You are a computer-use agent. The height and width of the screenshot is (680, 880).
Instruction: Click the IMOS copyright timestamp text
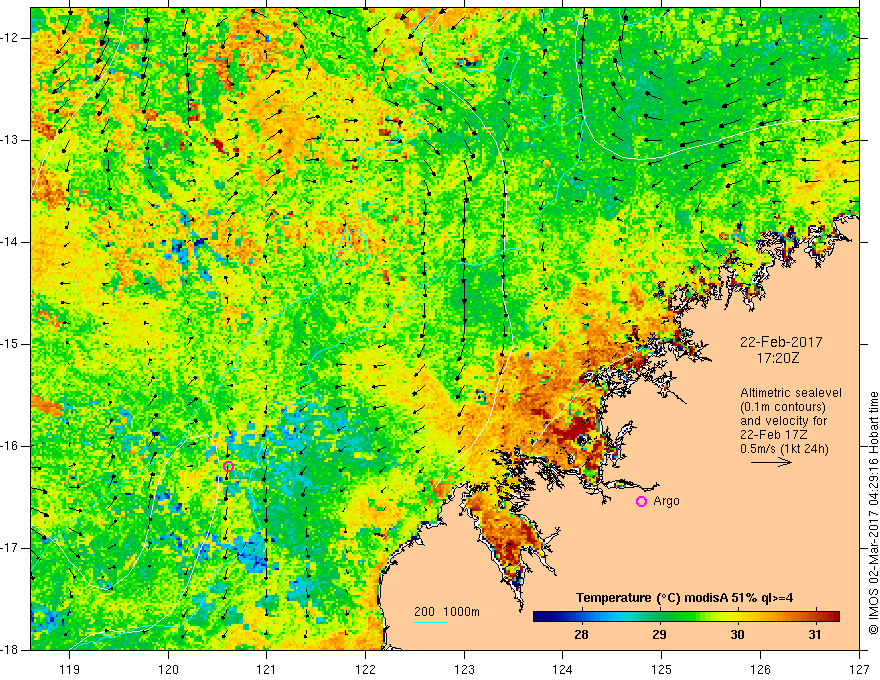[873, 513]
